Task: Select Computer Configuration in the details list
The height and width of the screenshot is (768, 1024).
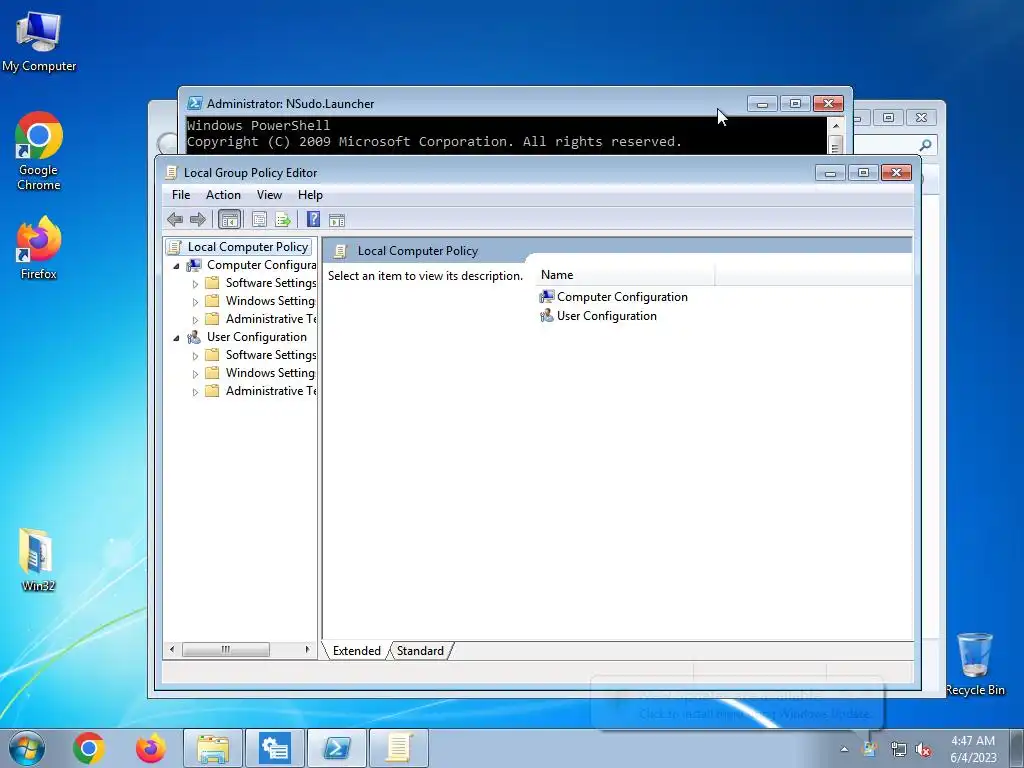Action: pyautogui.click(x=613, y=297)
